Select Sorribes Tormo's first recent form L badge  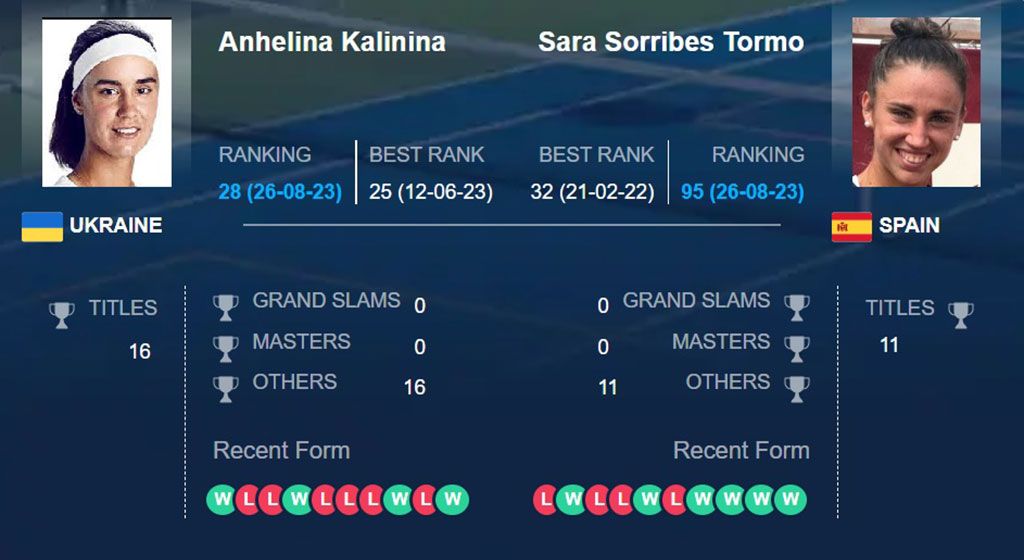(x=546, y=500)
